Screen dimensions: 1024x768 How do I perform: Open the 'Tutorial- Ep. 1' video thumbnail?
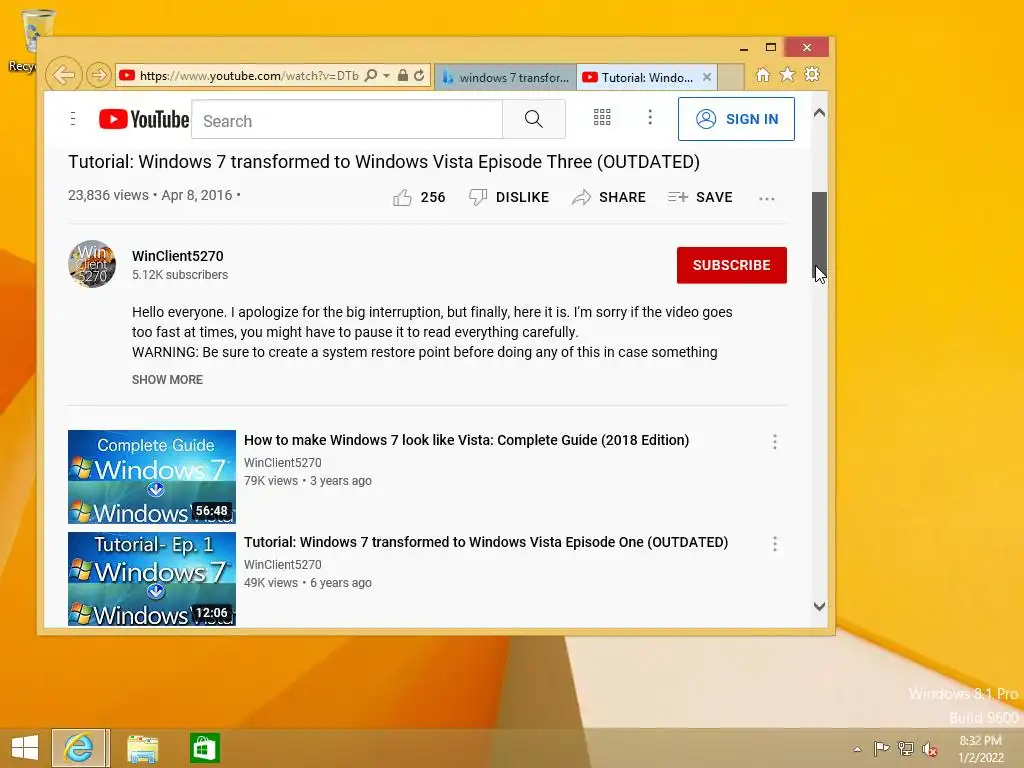point(152,579)
